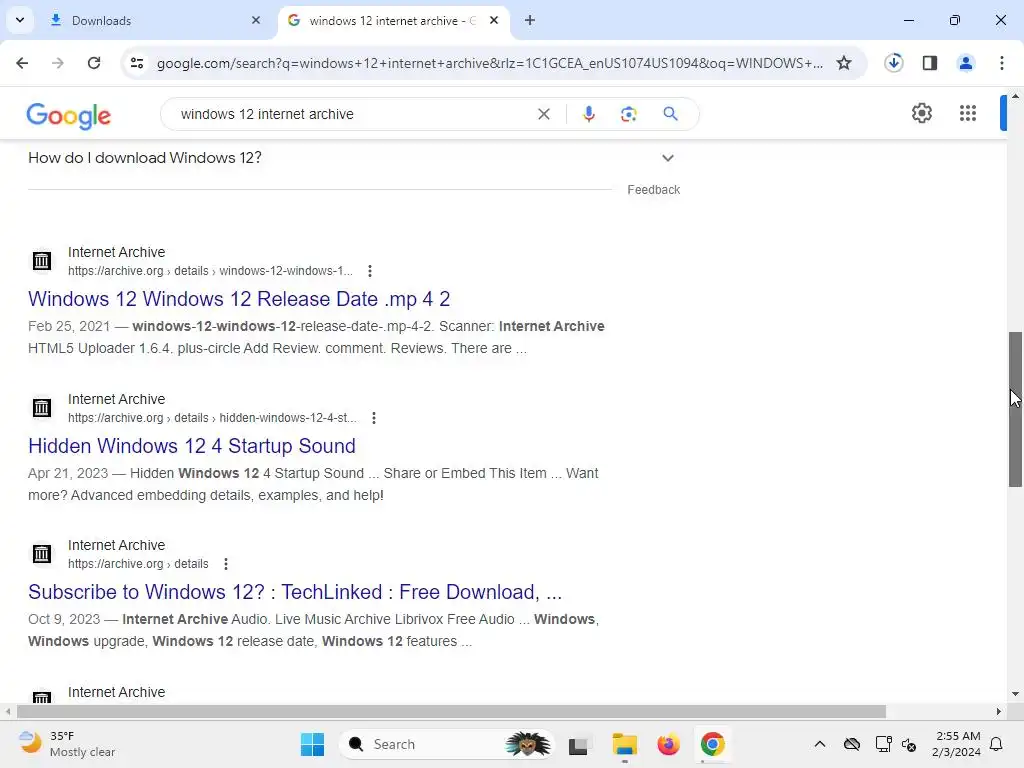Open Google quick settings gear

tap(921, 113)
